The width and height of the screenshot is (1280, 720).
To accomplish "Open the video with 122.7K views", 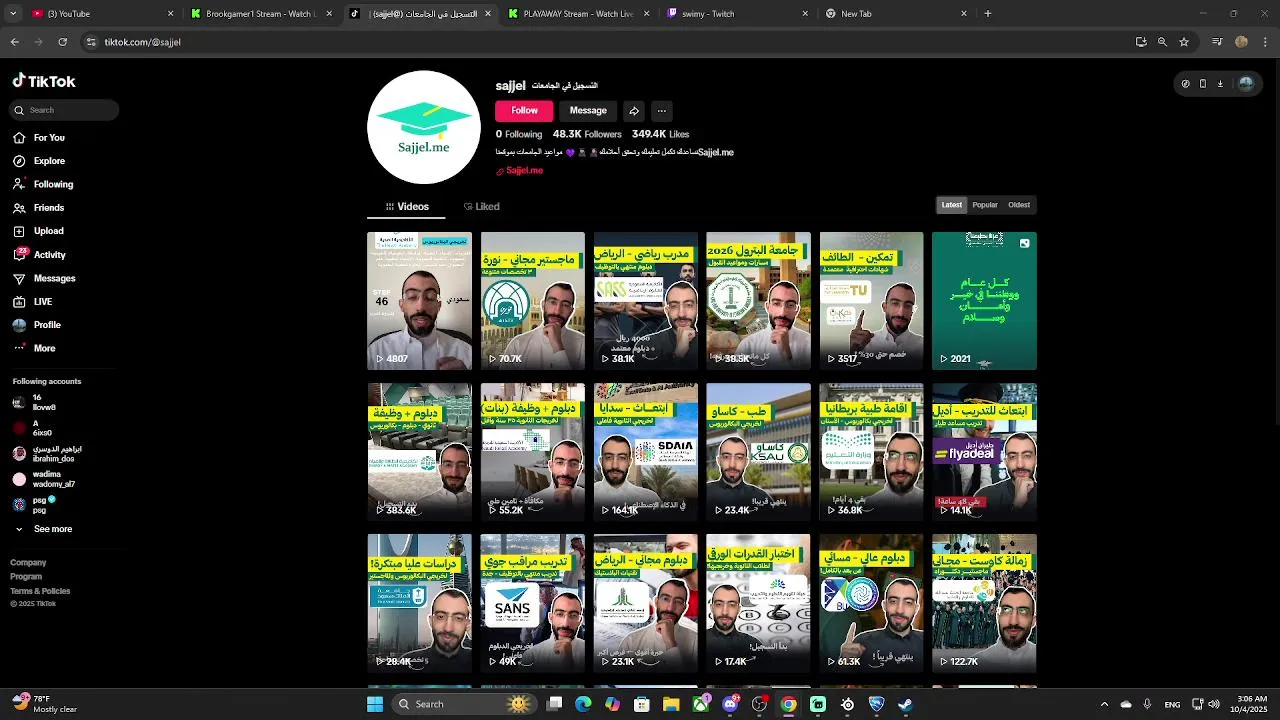I will 984,603.
